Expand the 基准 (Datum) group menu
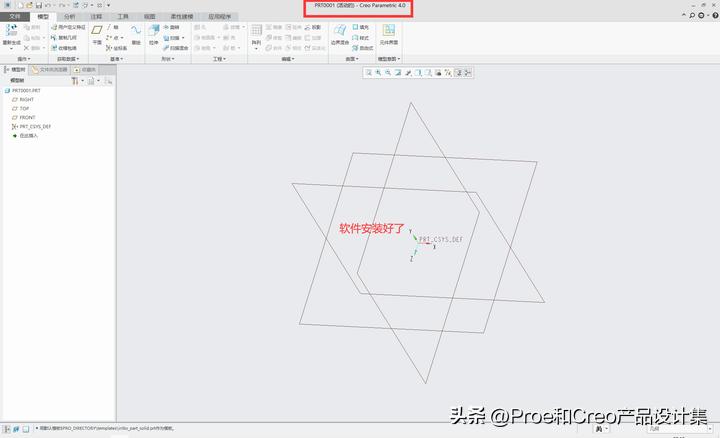720x438 pixels. point(117,59)
